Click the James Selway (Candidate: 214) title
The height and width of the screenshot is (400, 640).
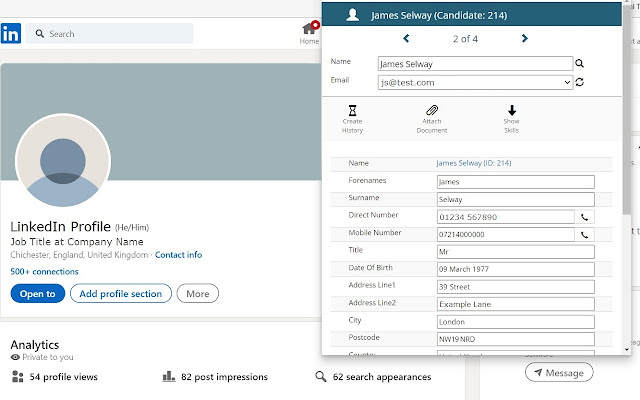click(x=439, y=16)
